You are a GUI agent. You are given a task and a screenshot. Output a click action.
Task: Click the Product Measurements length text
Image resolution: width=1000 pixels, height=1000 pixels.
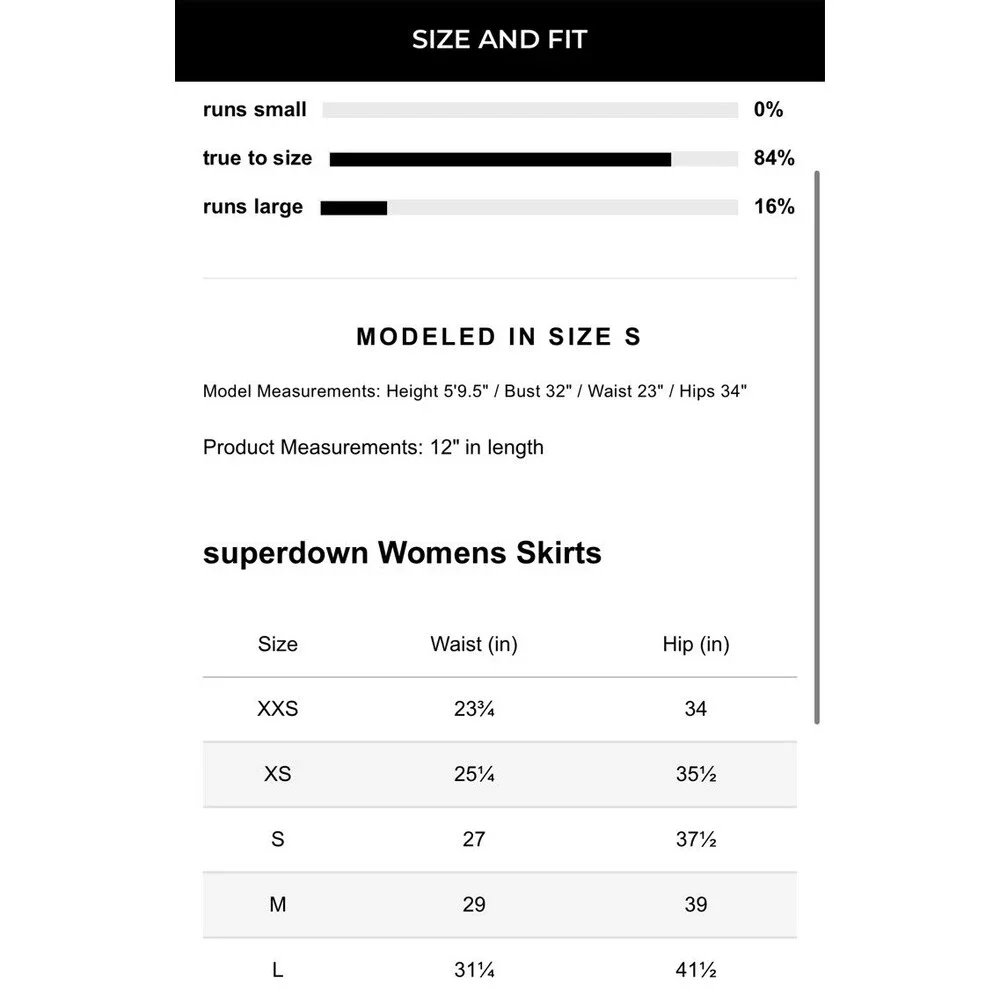coord(373,447)
